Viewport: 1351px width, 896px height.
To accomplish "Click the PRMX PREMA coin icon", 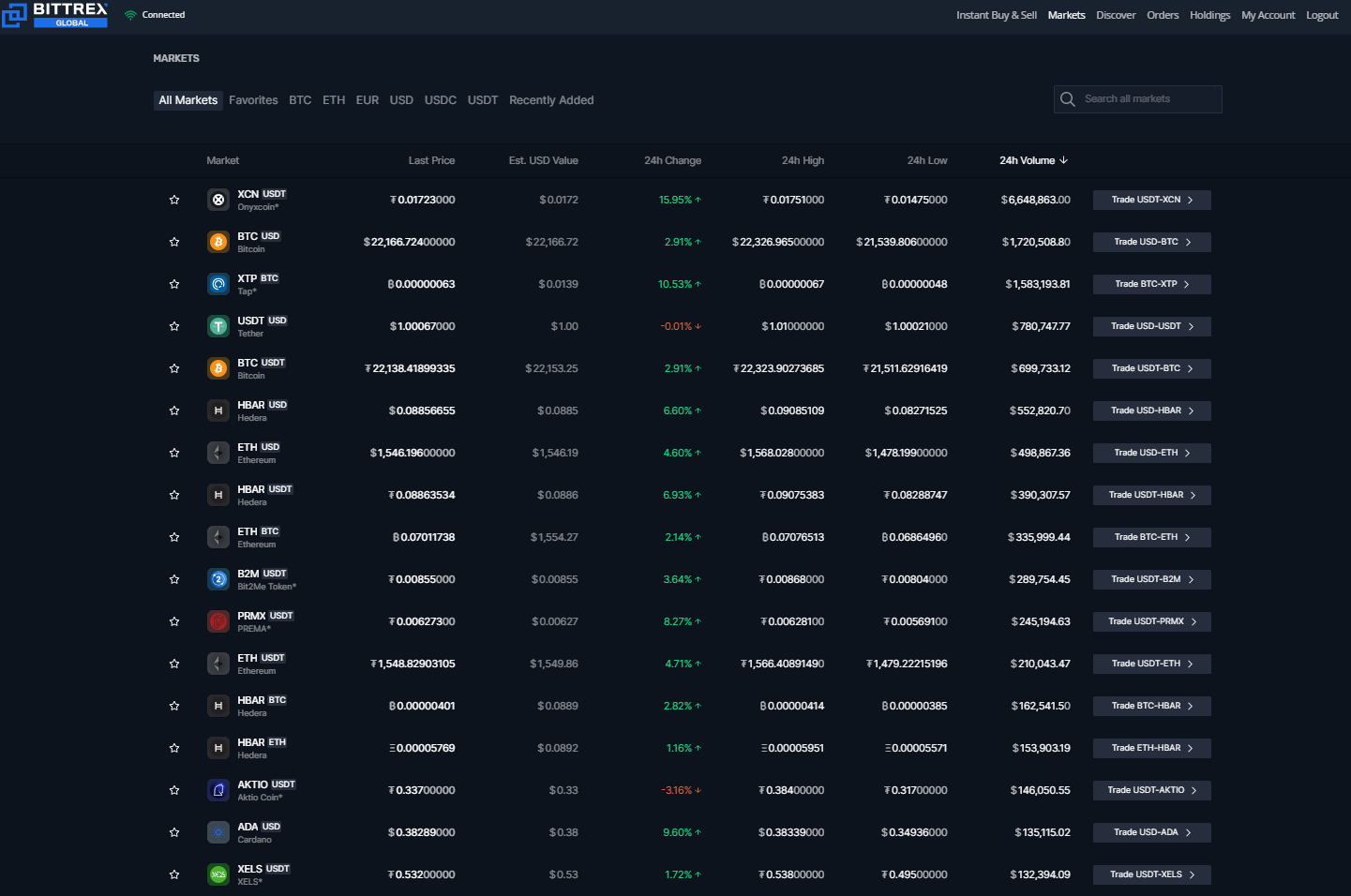I will pos(218,621).
